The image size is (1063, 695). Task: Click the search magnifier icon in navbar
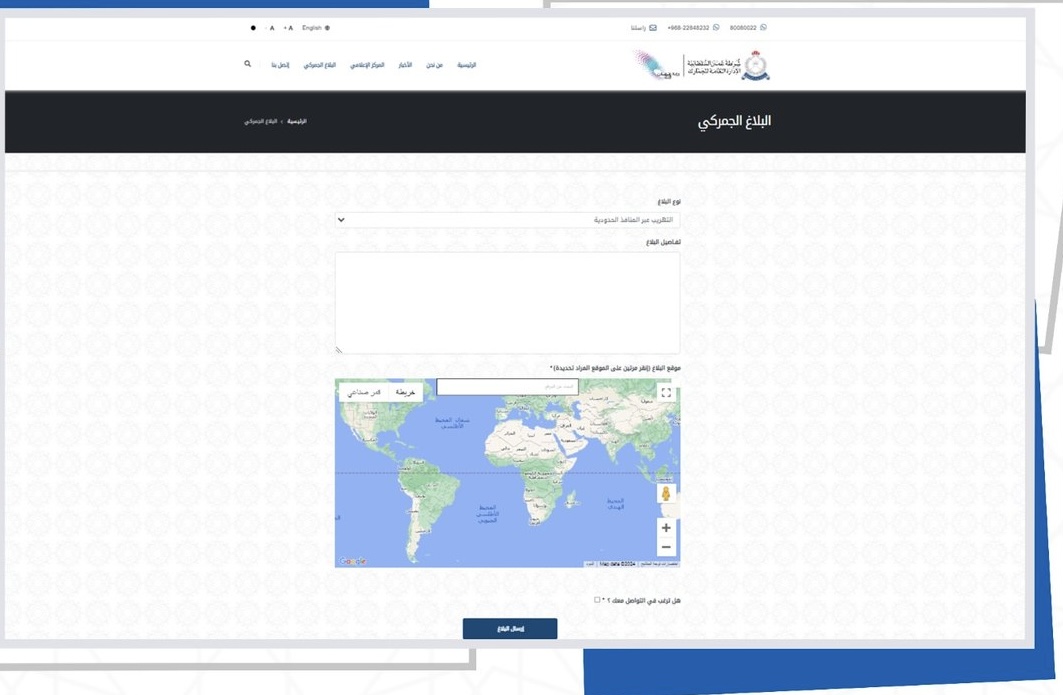point(248,64)
